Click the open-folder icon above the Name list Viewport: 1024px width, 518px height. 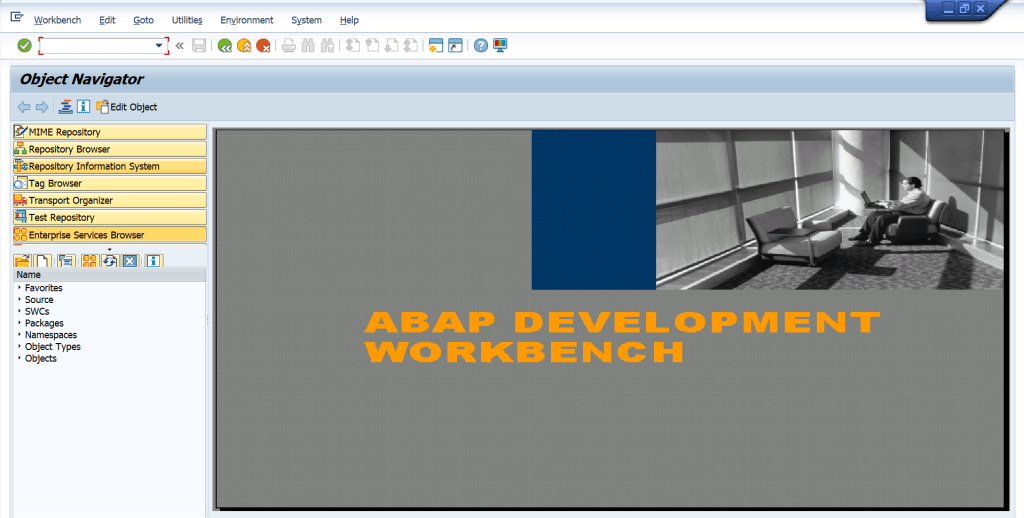click(x=22, y=260)
